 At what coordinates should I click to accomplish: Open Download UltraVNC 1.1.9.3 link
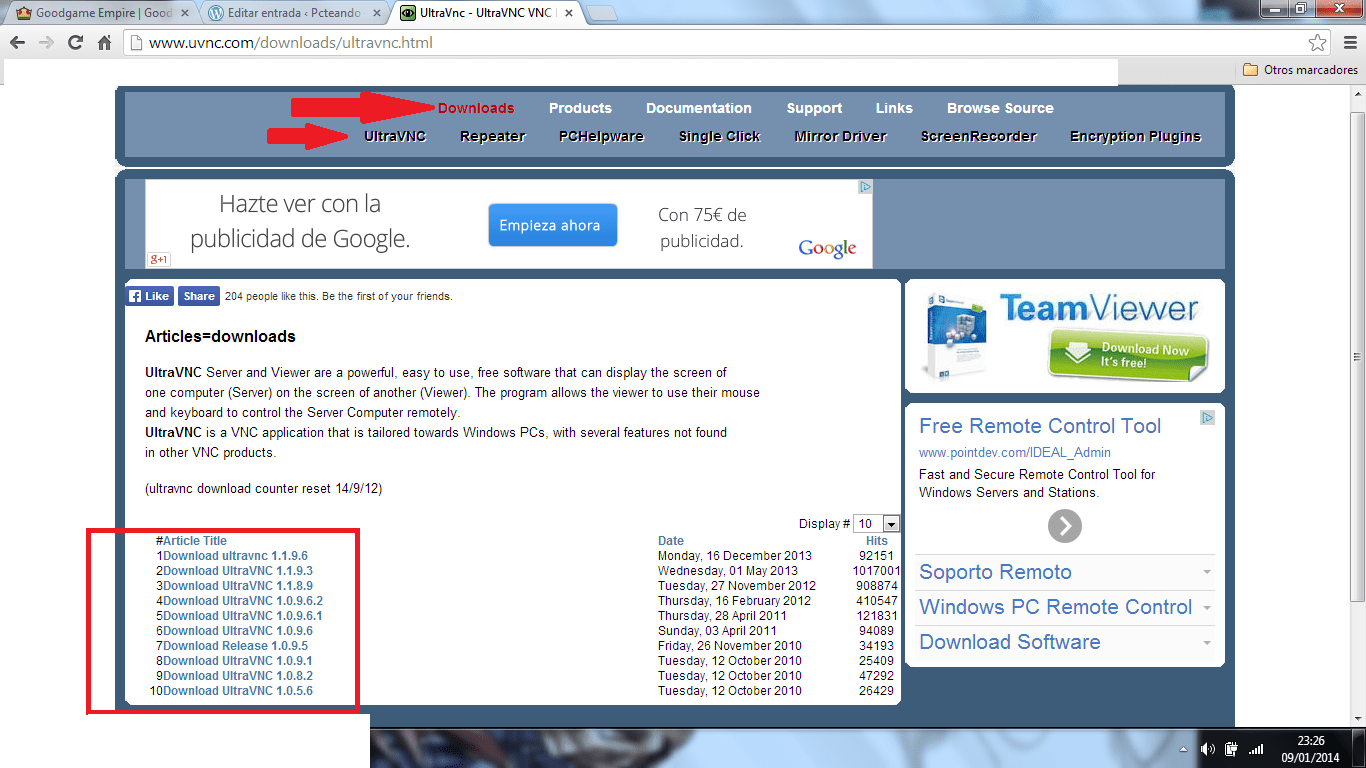click(238, 571)
